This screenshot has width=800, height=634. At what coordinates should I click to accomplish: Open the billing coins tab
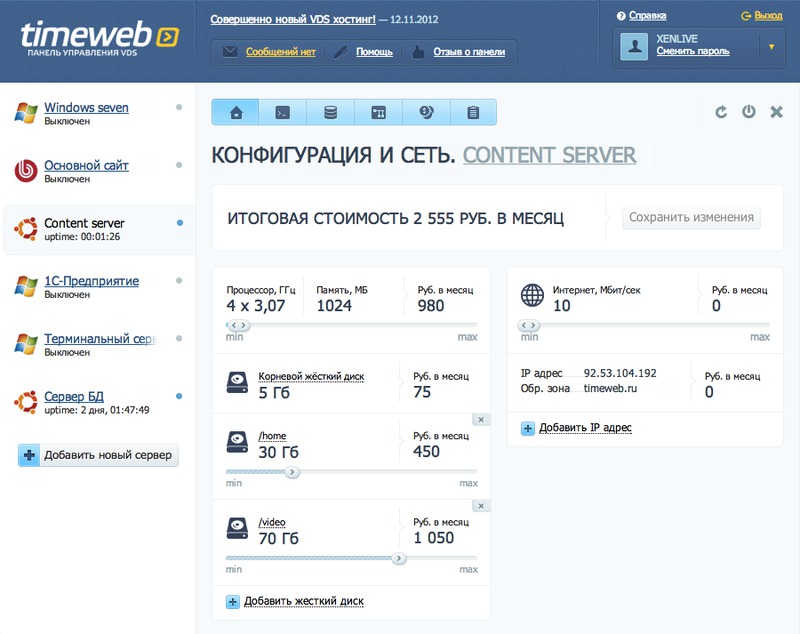(x=427, y=112)
